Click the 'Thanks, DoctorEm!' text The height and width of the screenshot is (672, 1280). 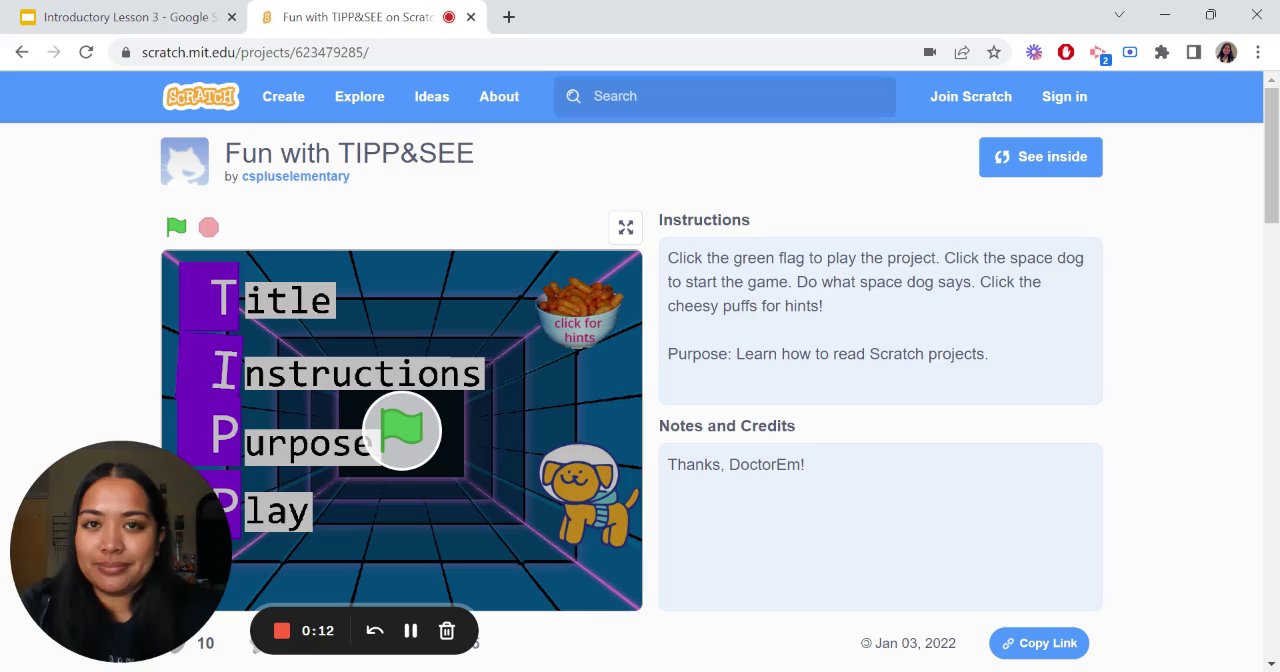736,464
